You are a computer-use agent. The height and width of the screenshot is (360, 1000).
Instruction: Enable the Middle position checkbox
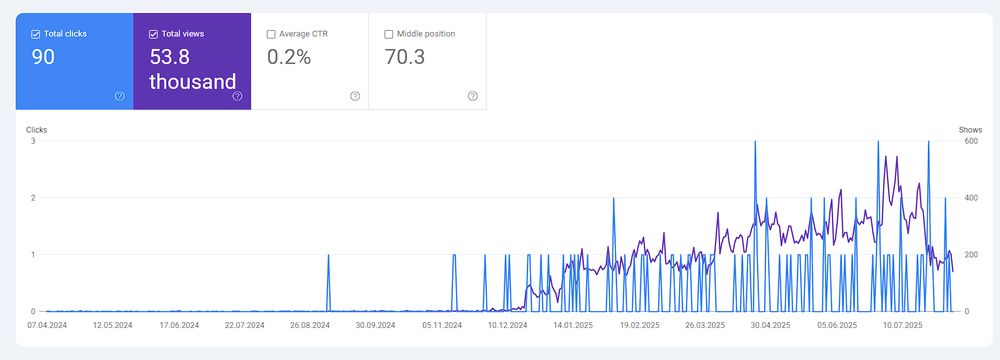click(x=388, y=34)
